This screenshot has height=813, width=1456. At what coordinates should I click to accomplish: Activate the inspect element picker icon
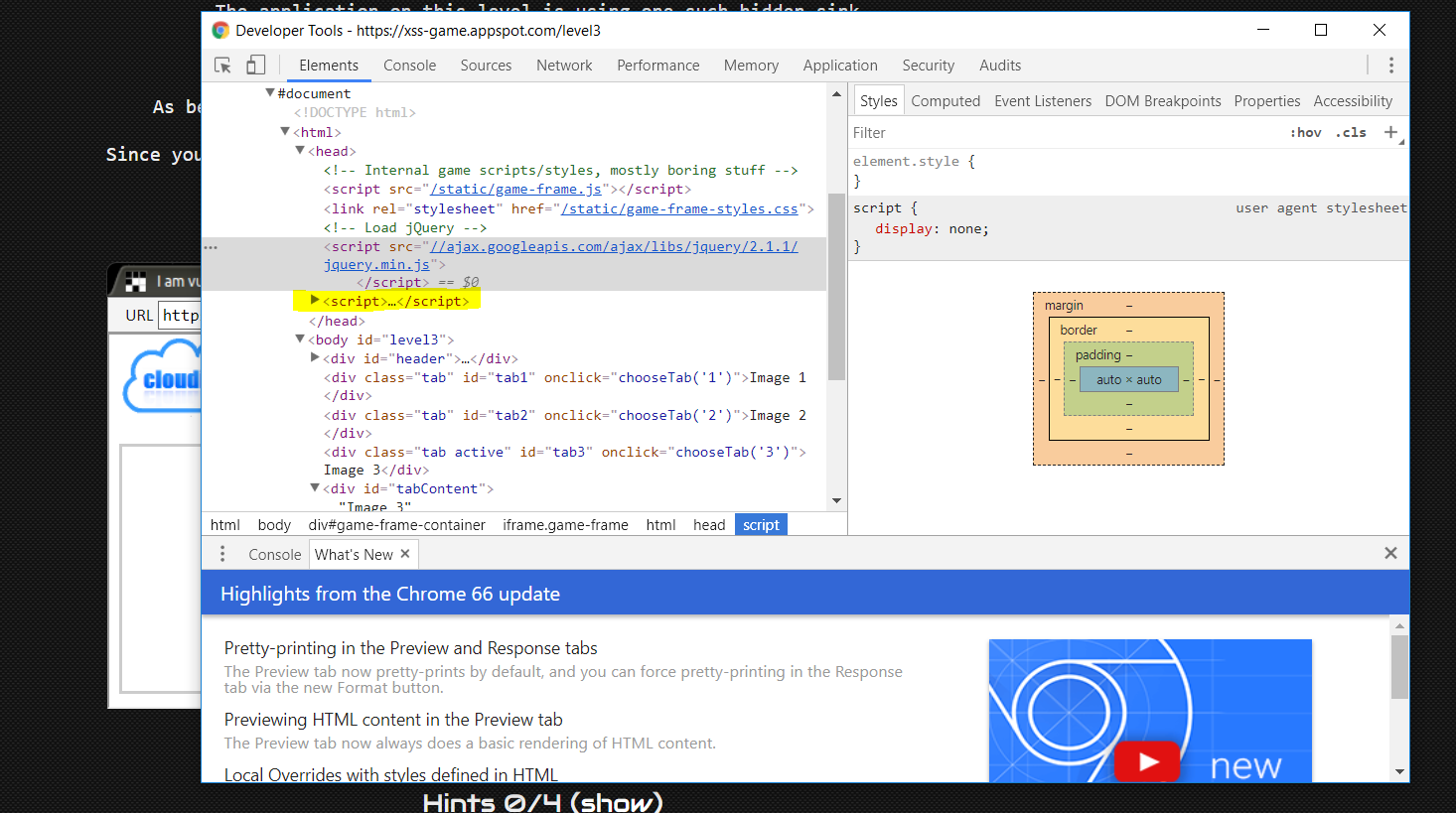point(222,66)
